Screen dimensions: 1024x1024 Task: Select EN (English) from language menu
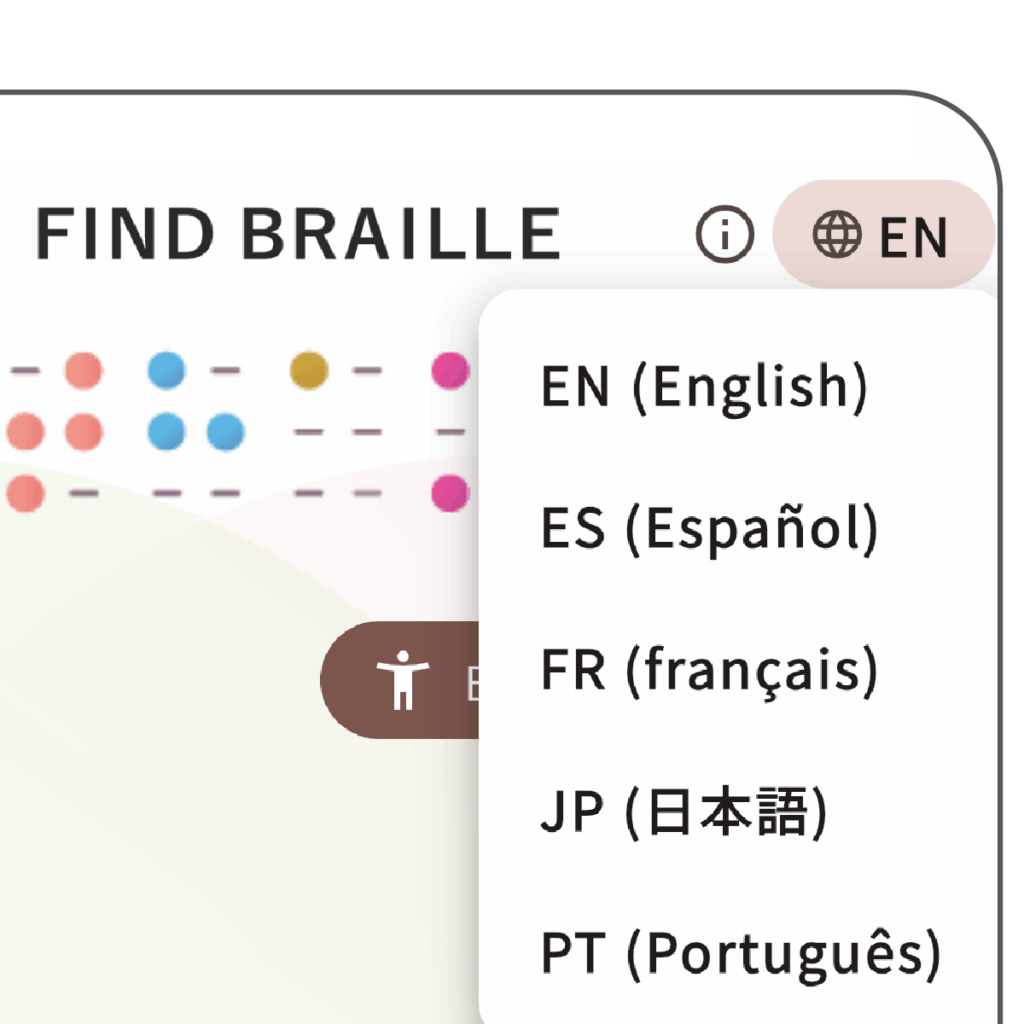pos(703,387)
